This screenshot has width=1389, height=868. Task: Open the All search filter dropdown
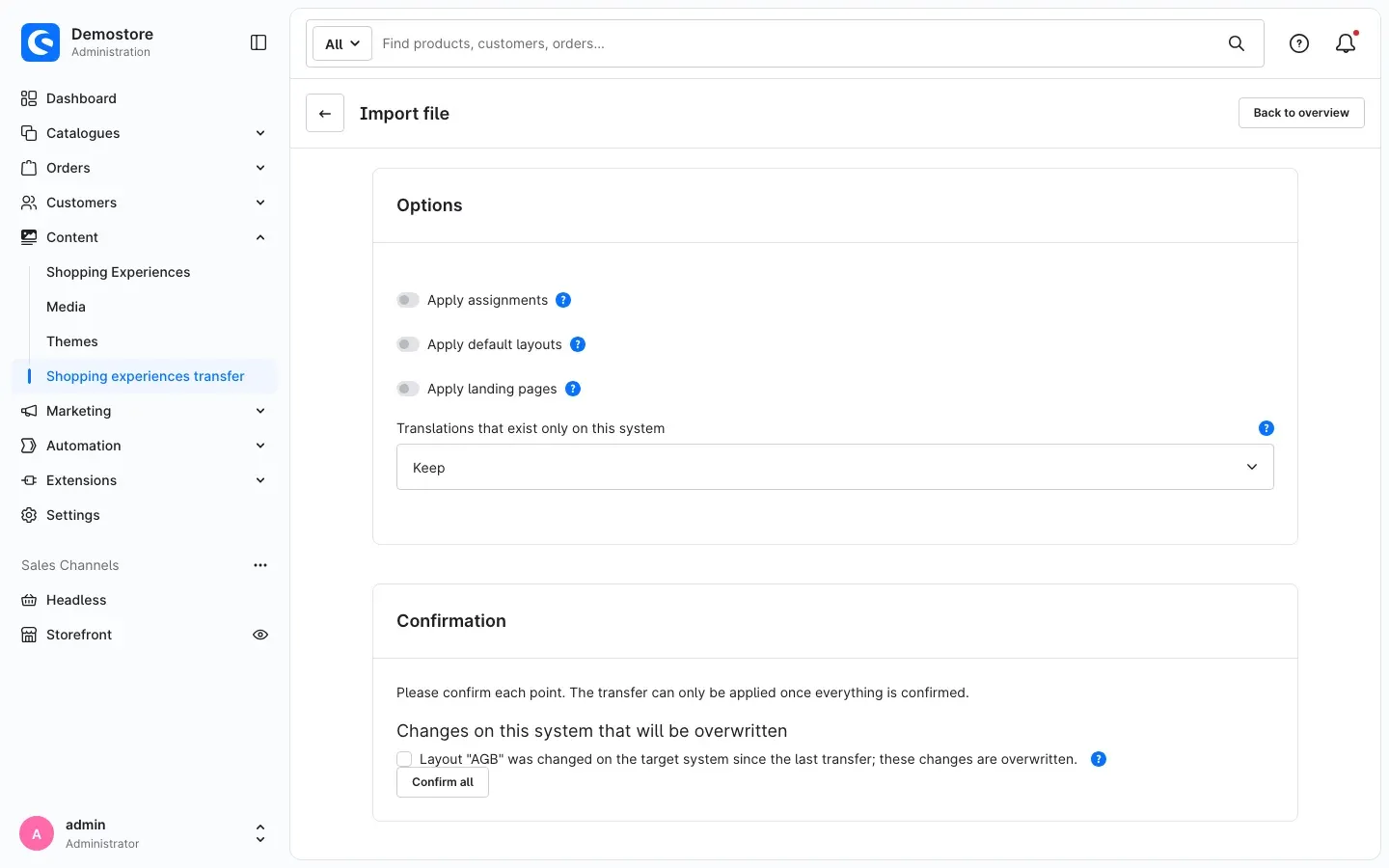[342, 43]
